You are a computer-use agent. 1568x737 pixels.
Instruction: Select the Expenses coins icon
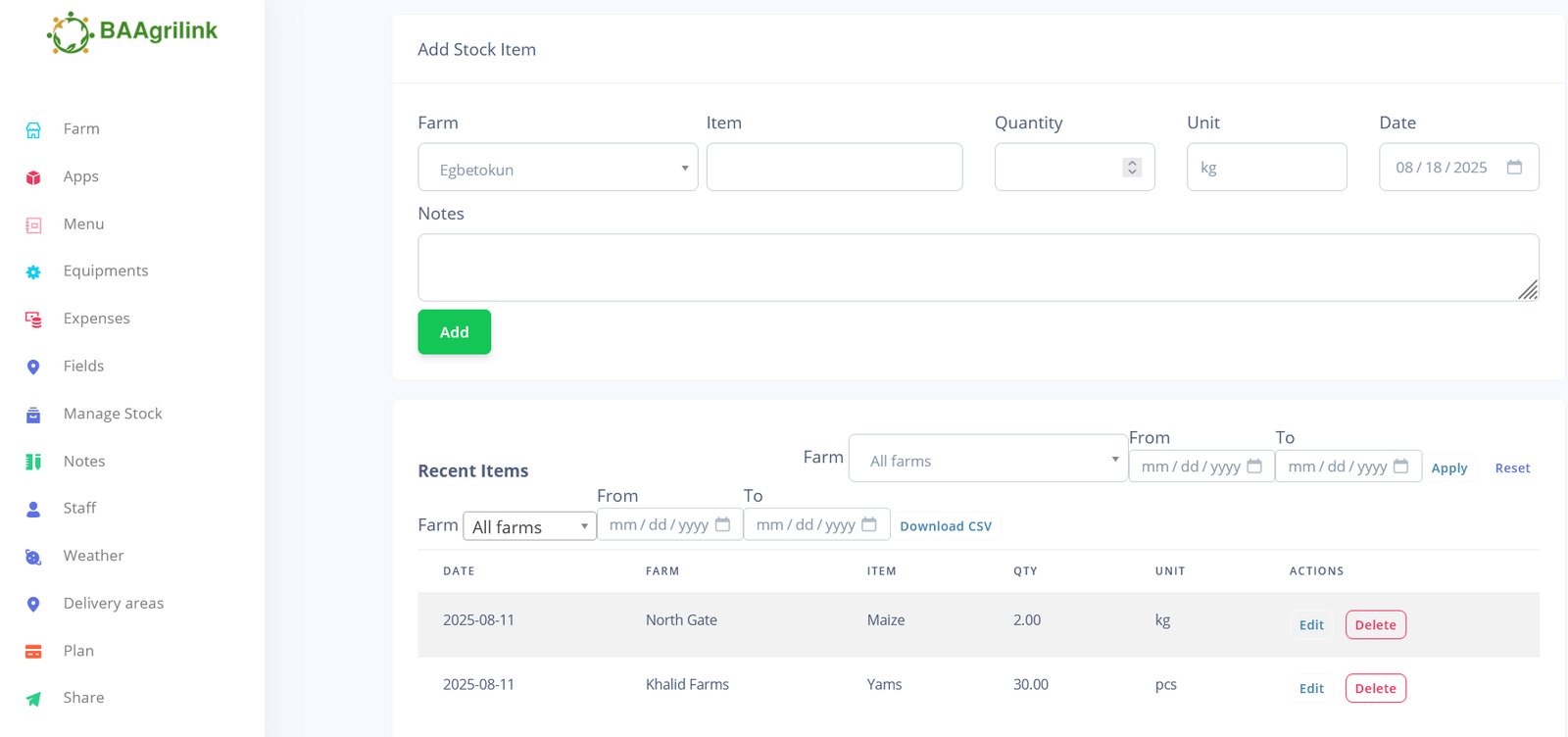tap(33, 319)
